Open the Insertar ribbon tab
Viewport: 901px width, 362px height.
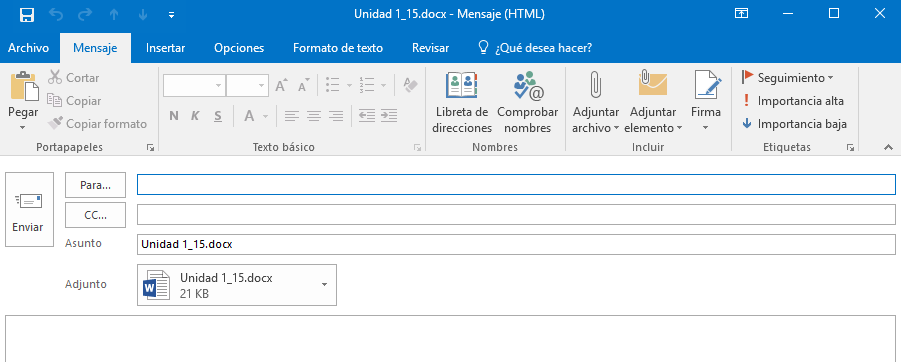(165, 48)
